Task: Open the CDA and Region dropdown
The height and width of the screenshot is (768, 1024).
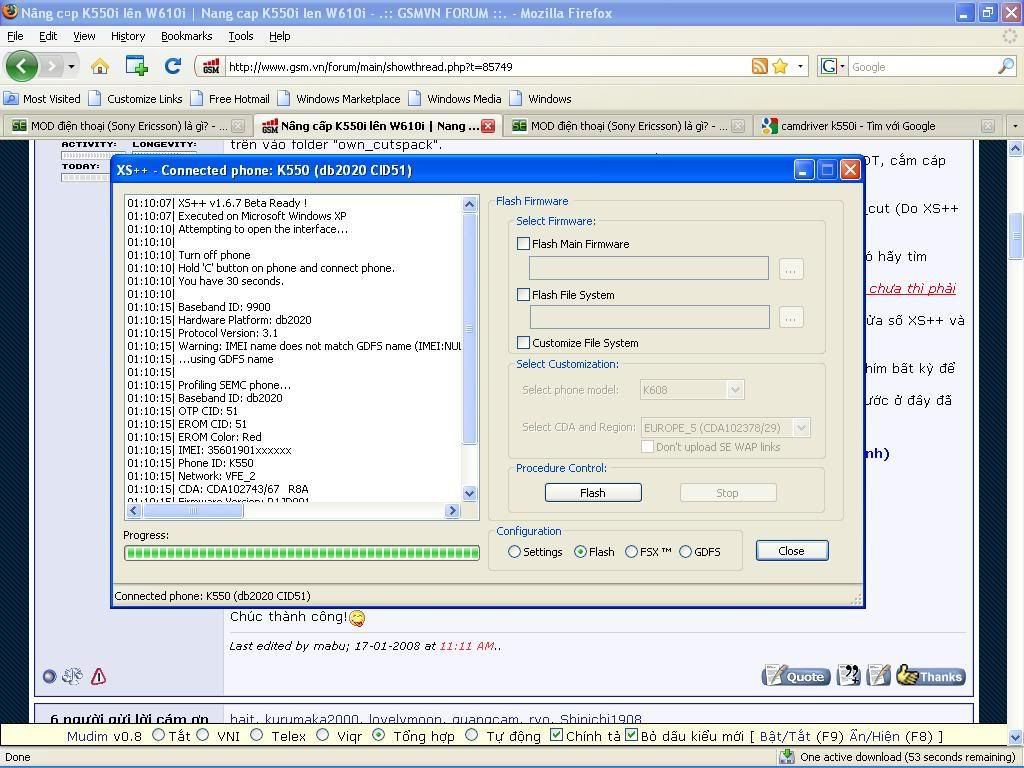Action: tap(801, 427)
